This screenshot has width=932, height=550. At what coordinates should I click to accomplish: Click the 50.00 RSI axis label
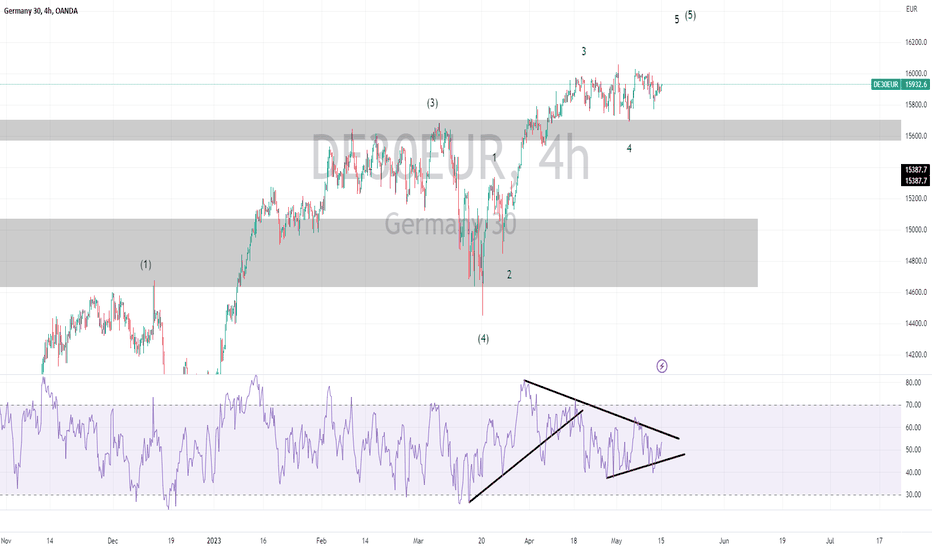pos(913,450)
